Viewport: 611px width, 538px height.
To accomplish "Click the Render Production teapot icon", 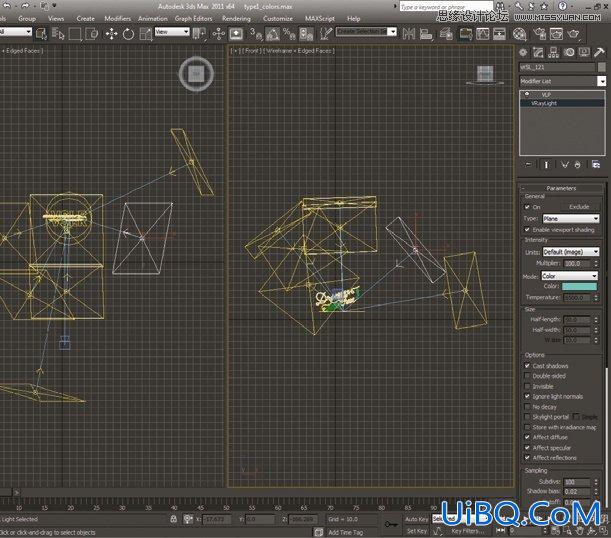I will [574, 34].
